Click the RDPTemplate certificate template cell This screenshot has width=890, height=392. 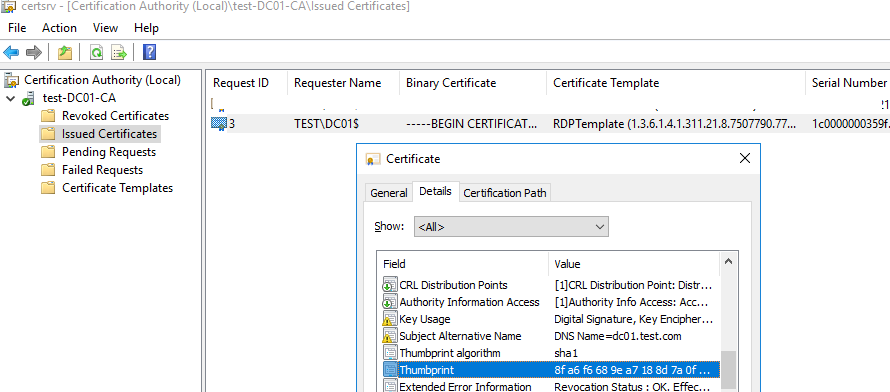pos(675,124)
